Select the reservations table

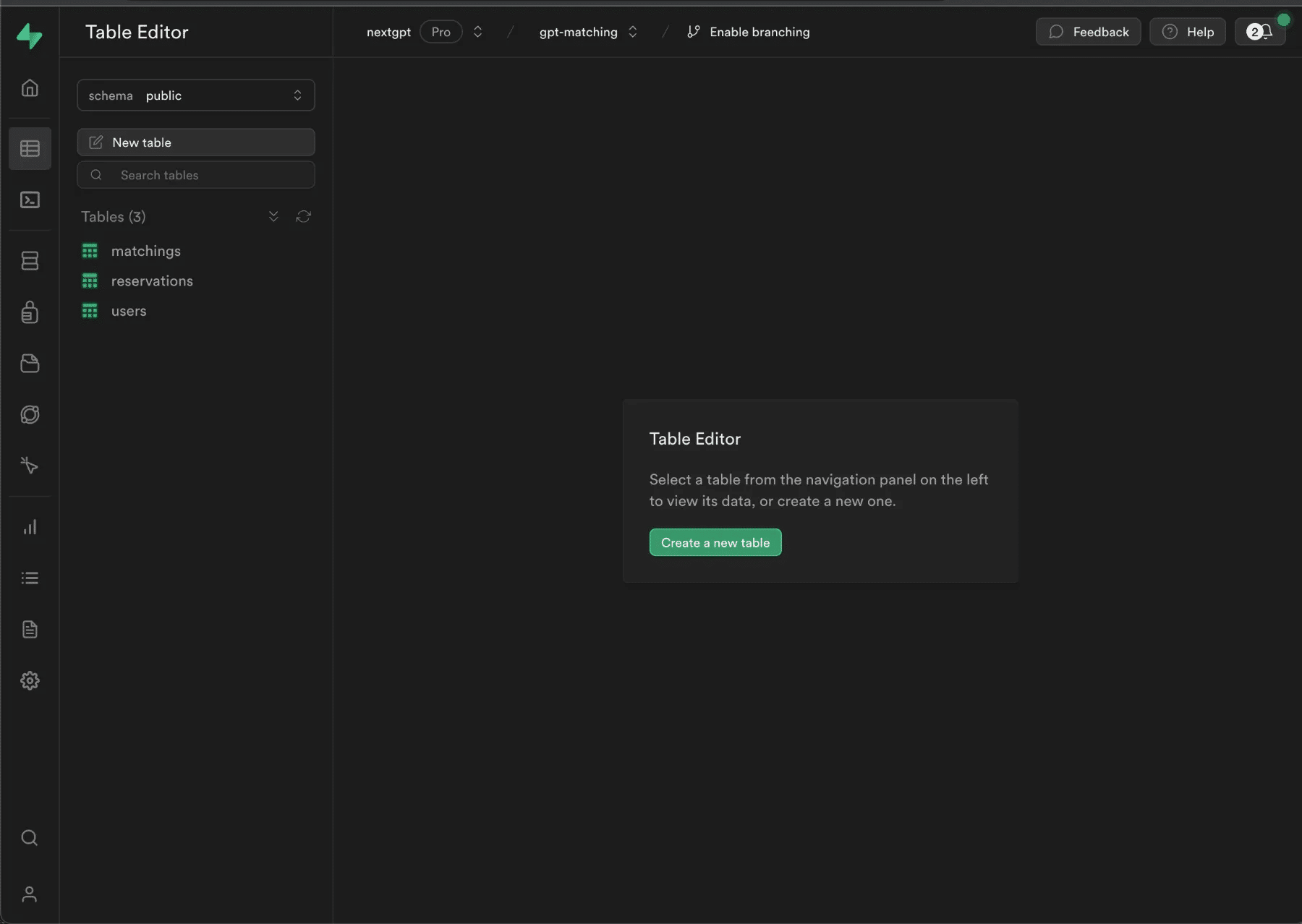click(152, 281)
